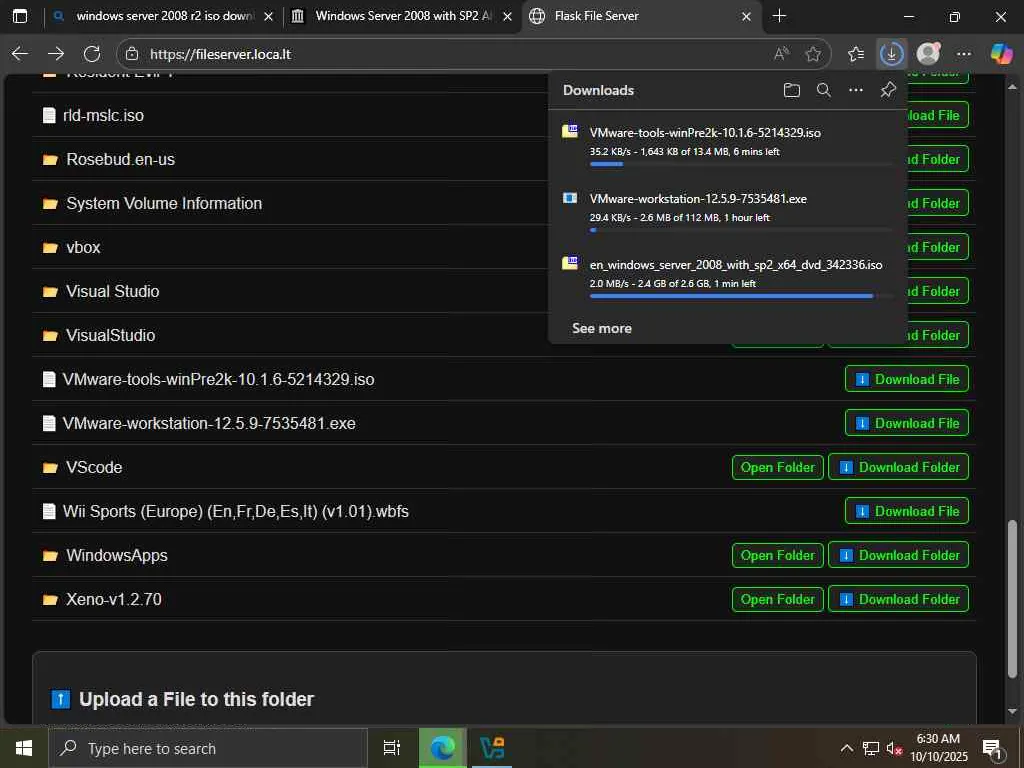Click en_windows_server_2008 iso download entry

(727, 277)
